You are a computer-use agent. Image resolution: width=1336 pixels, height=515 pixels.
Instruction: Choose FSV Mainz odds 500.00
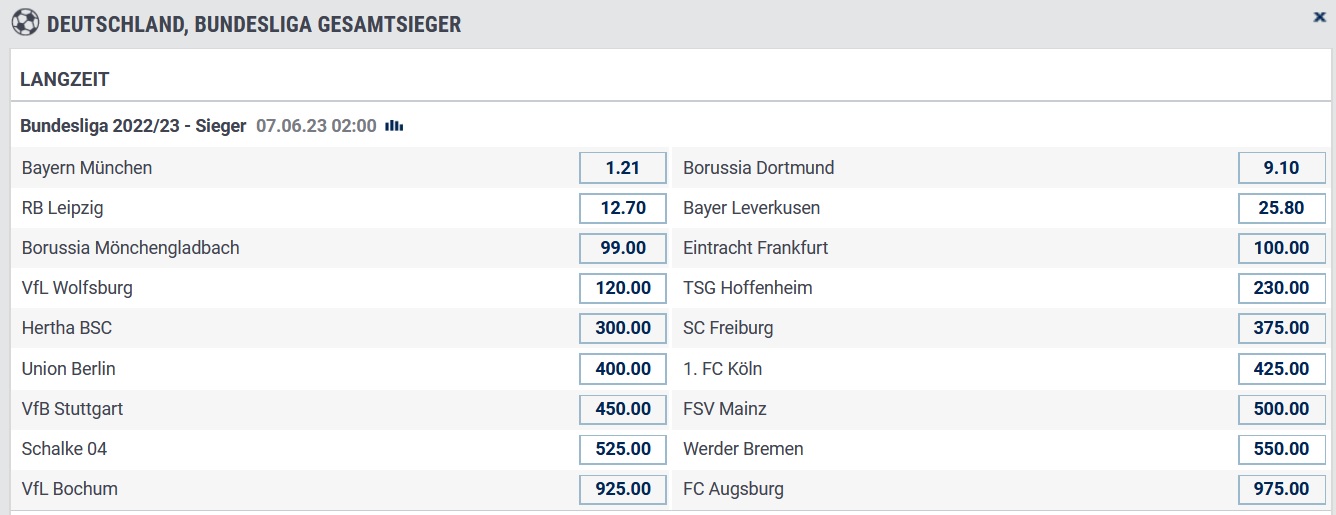point(1281,409)
